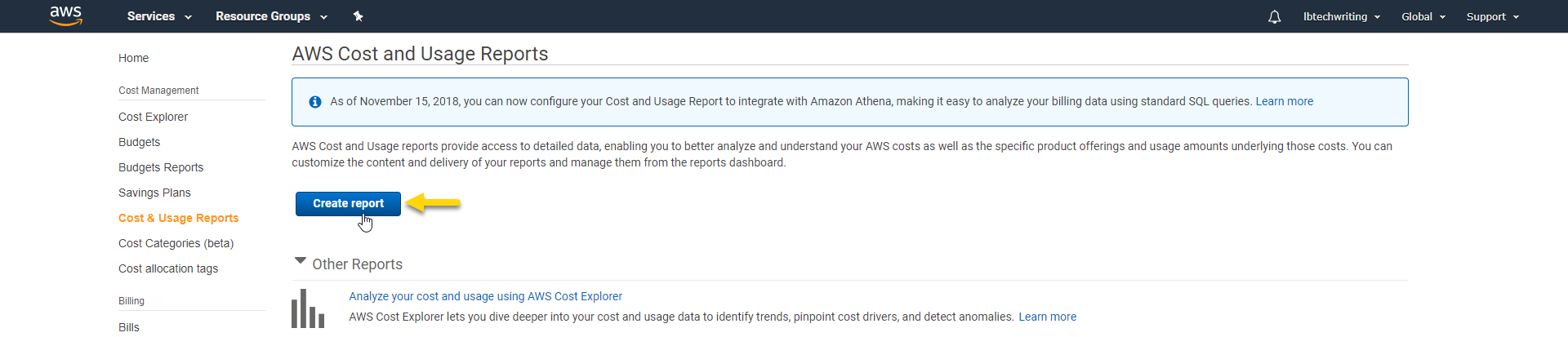
Task: Open Budgets in the sidebar
Action: pos(139,142)
